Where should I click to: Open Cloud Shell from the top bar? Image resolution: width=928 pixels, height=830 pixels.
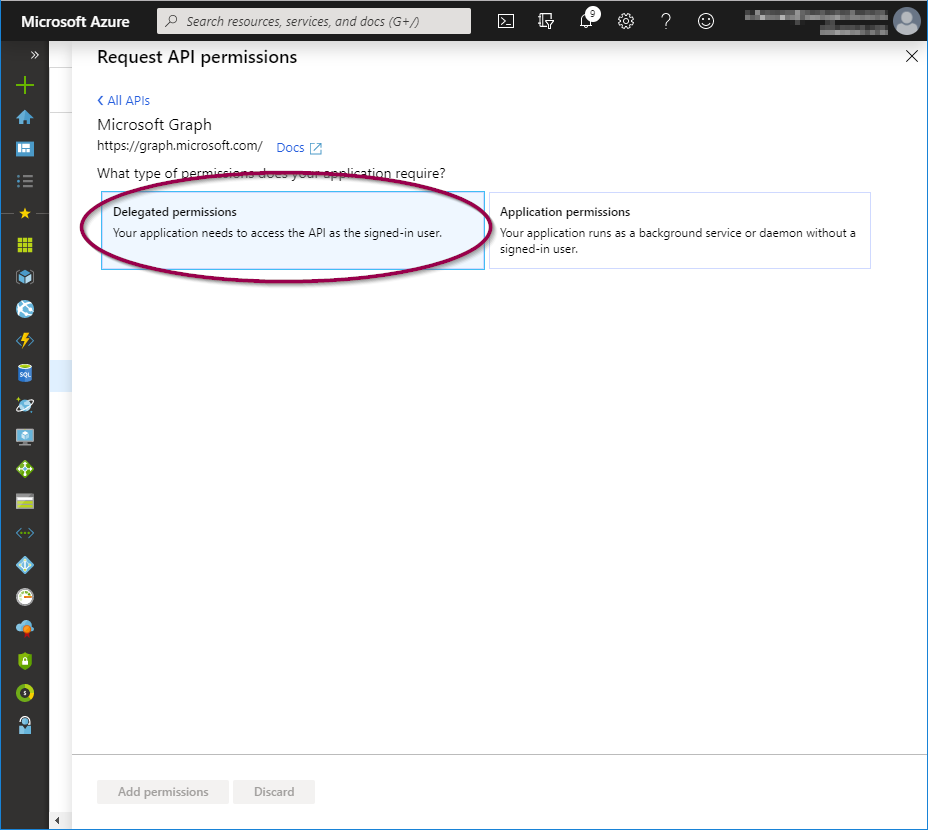point(505,21)
